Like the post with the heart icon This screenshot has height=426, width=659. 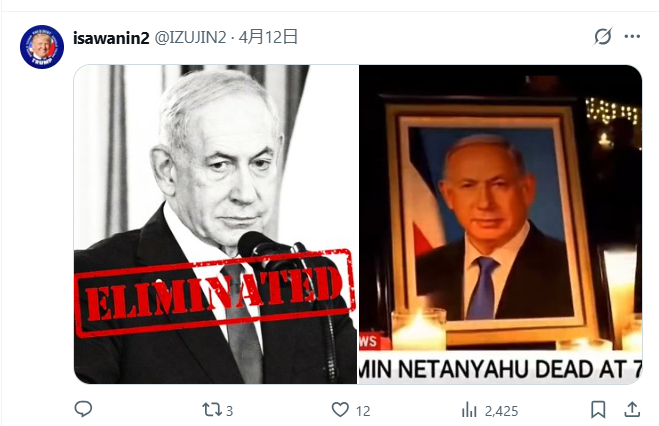tap(340, 410)
